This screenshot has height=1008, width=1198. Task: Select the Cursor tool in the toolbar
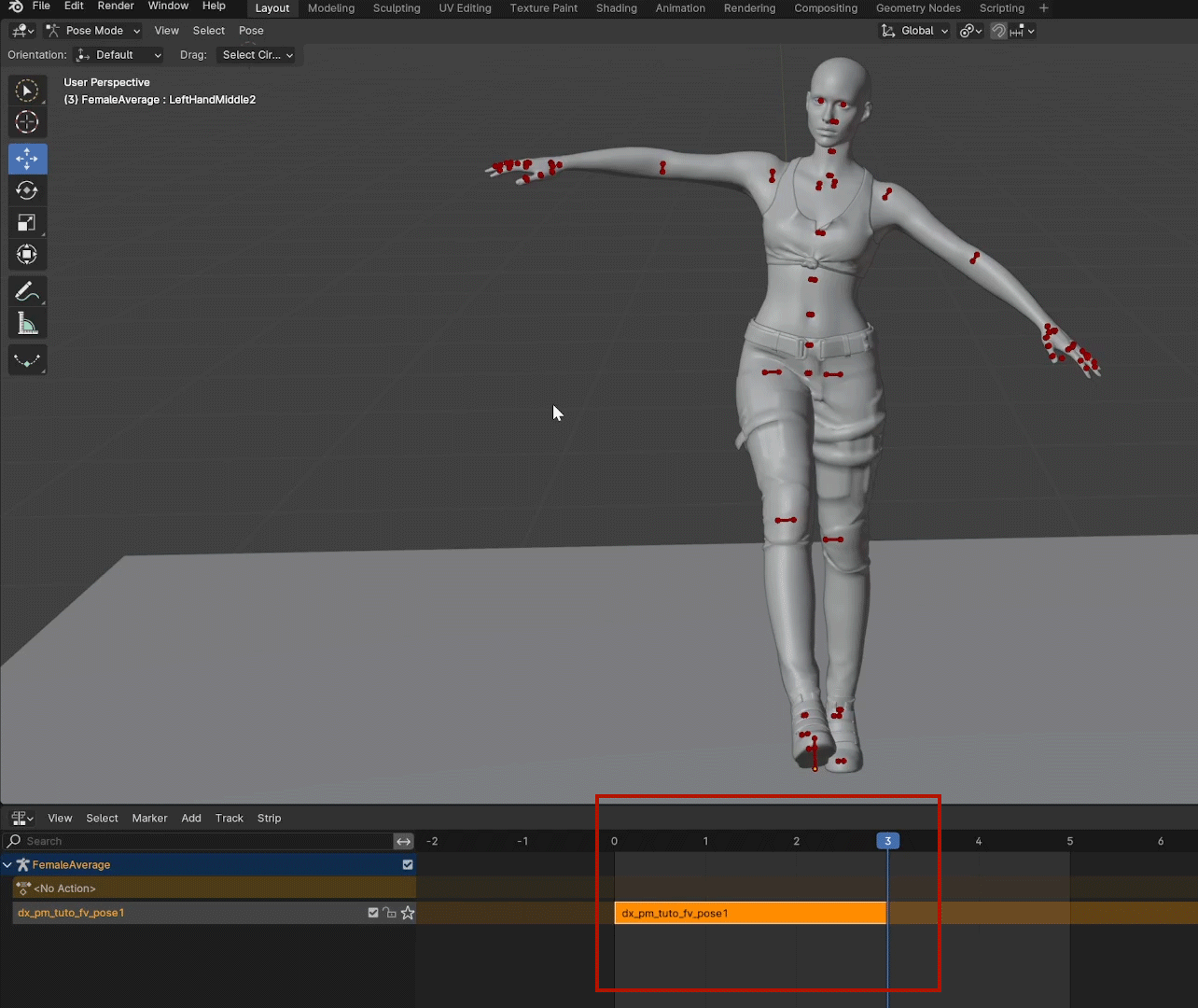(x=27, y=122)
